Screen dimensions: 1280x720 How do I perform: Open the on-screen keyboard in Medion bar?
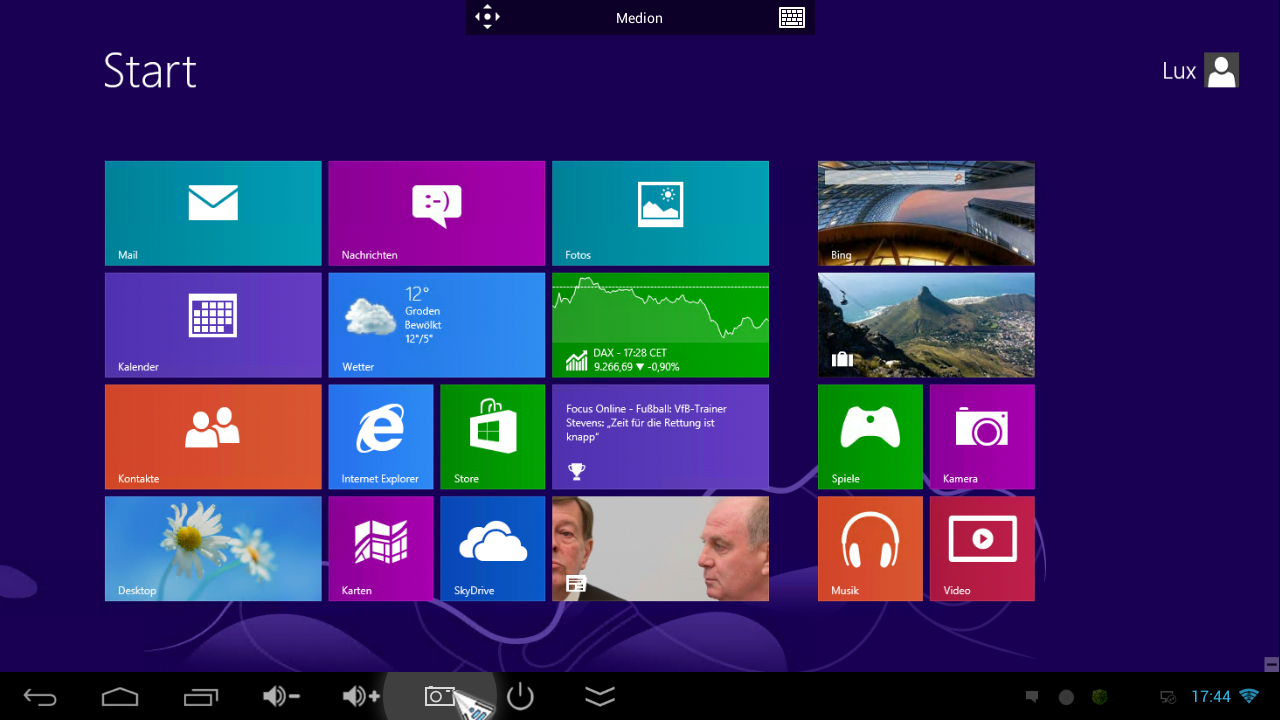(792, 17)
